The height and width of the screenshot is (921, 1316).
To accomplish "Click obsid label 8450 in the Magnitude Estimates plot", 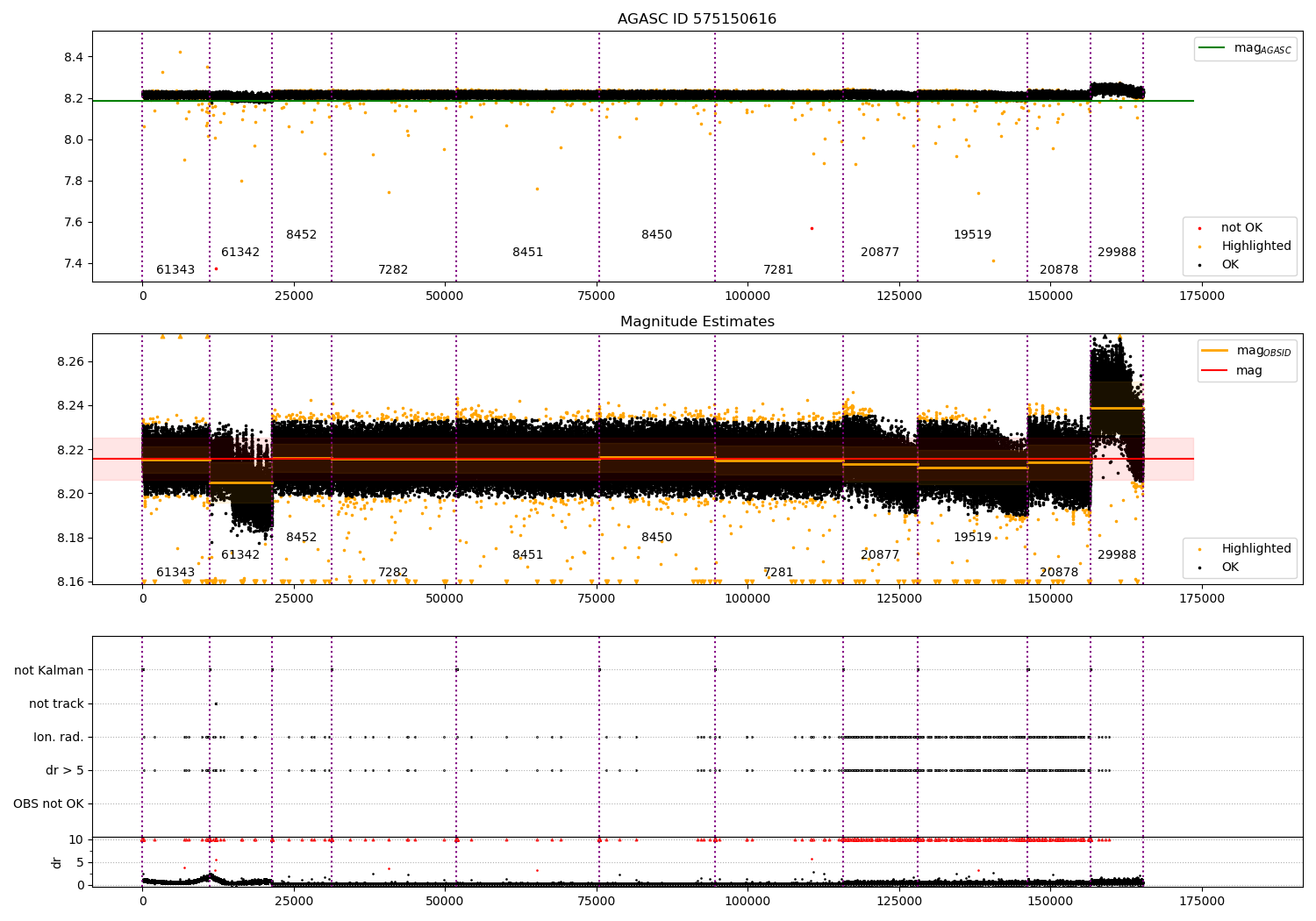I will tap(657, 538).
